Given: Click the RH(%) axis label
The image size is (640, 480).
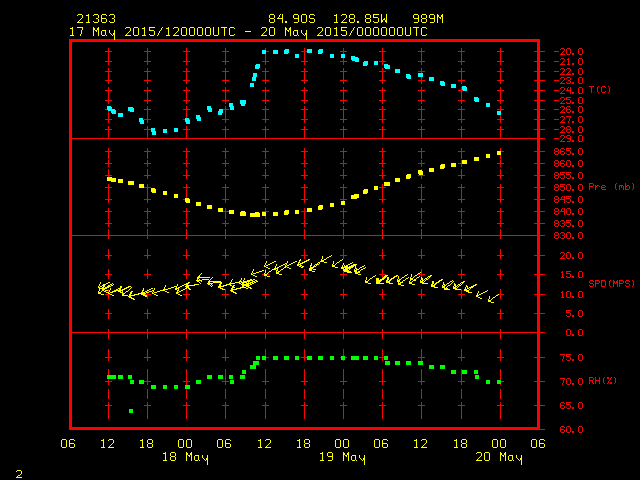Looking at the screenshot, I should pos(602,381).
